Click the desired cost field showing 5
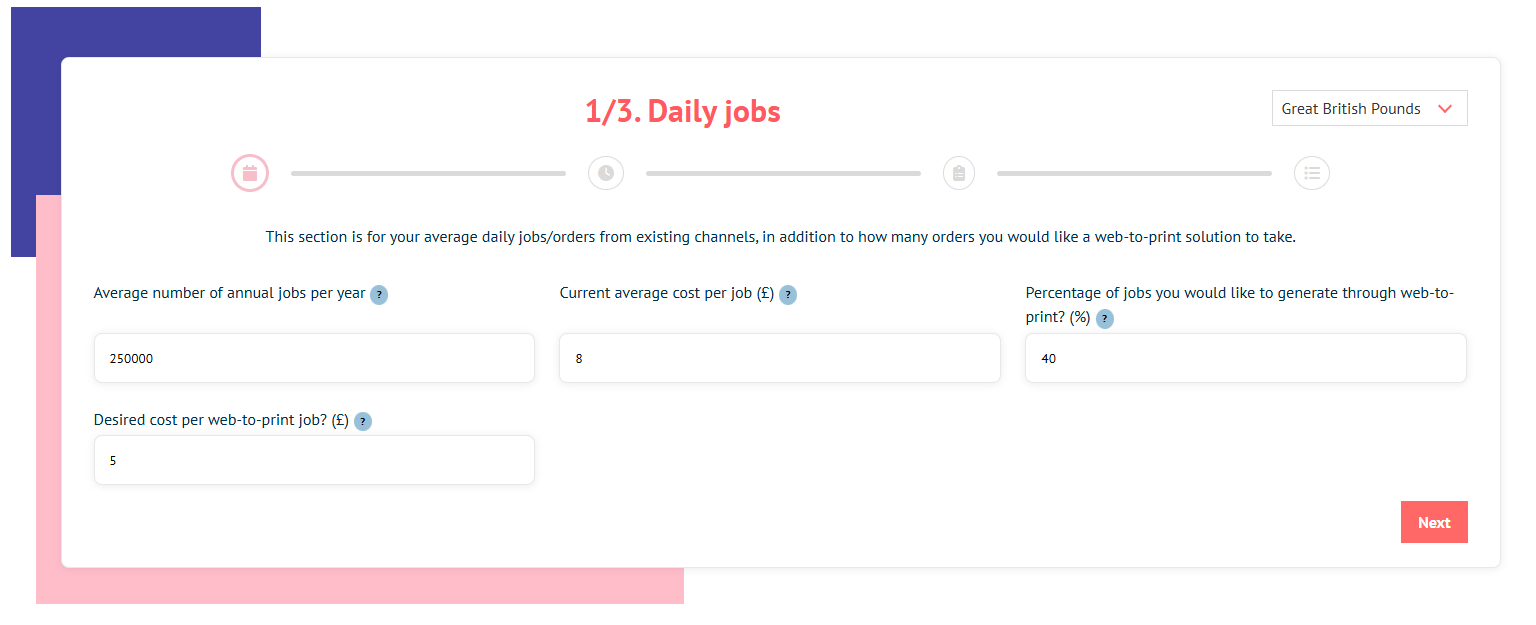This screenshot has width=1536, height=625. 314,460
